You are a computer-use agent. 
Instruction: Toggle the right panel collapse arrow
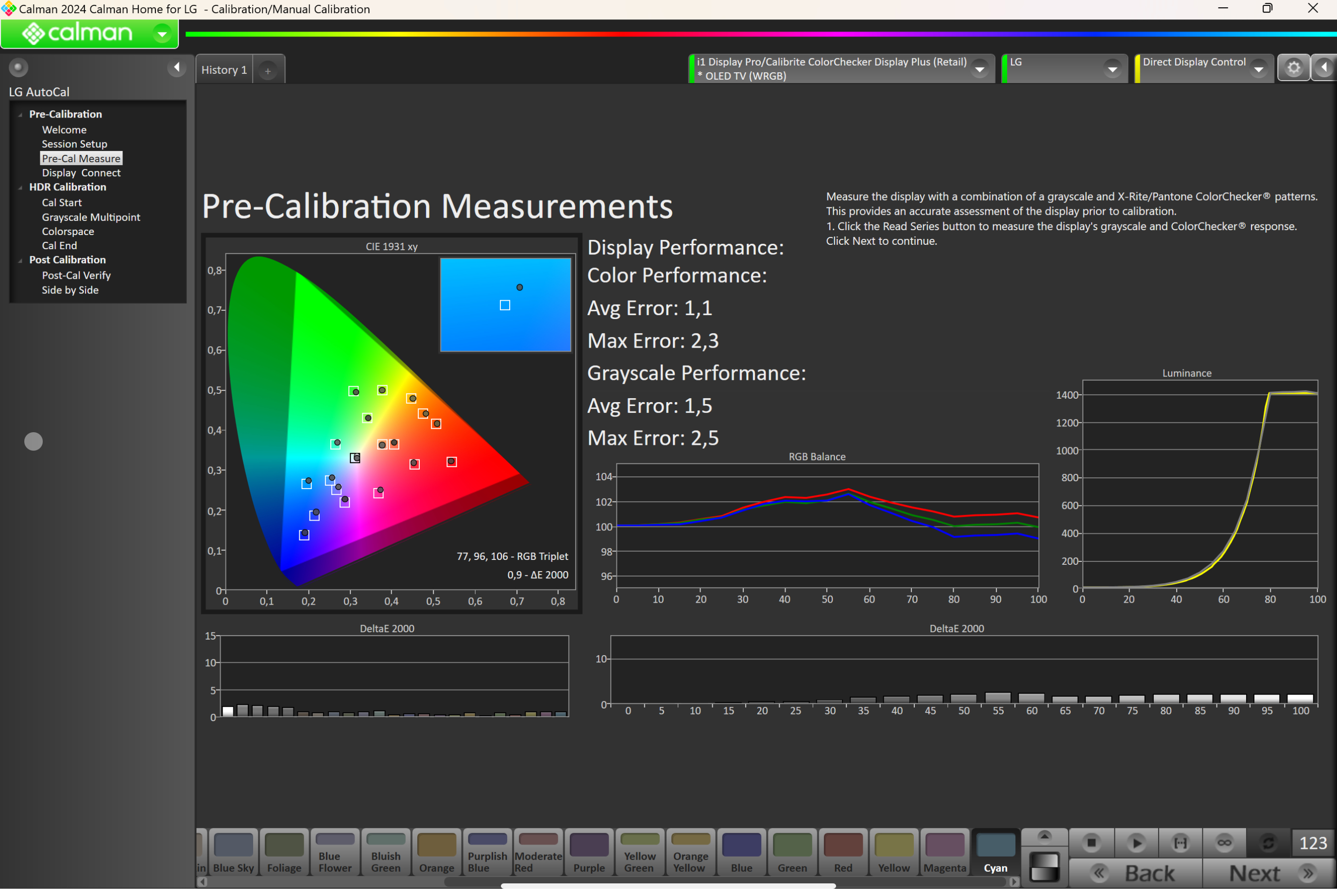[x=1324, y=68]
